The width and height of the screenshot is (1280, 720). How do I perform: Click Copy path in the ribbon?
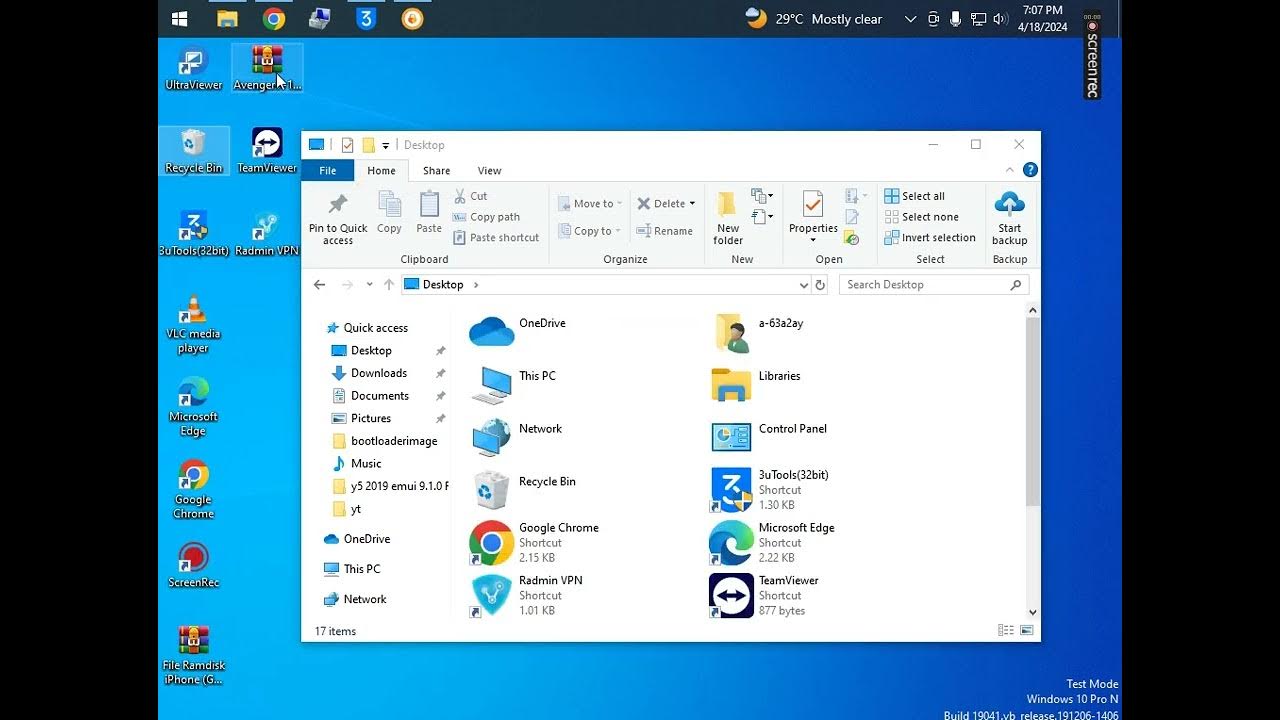(x=486, y=217)
